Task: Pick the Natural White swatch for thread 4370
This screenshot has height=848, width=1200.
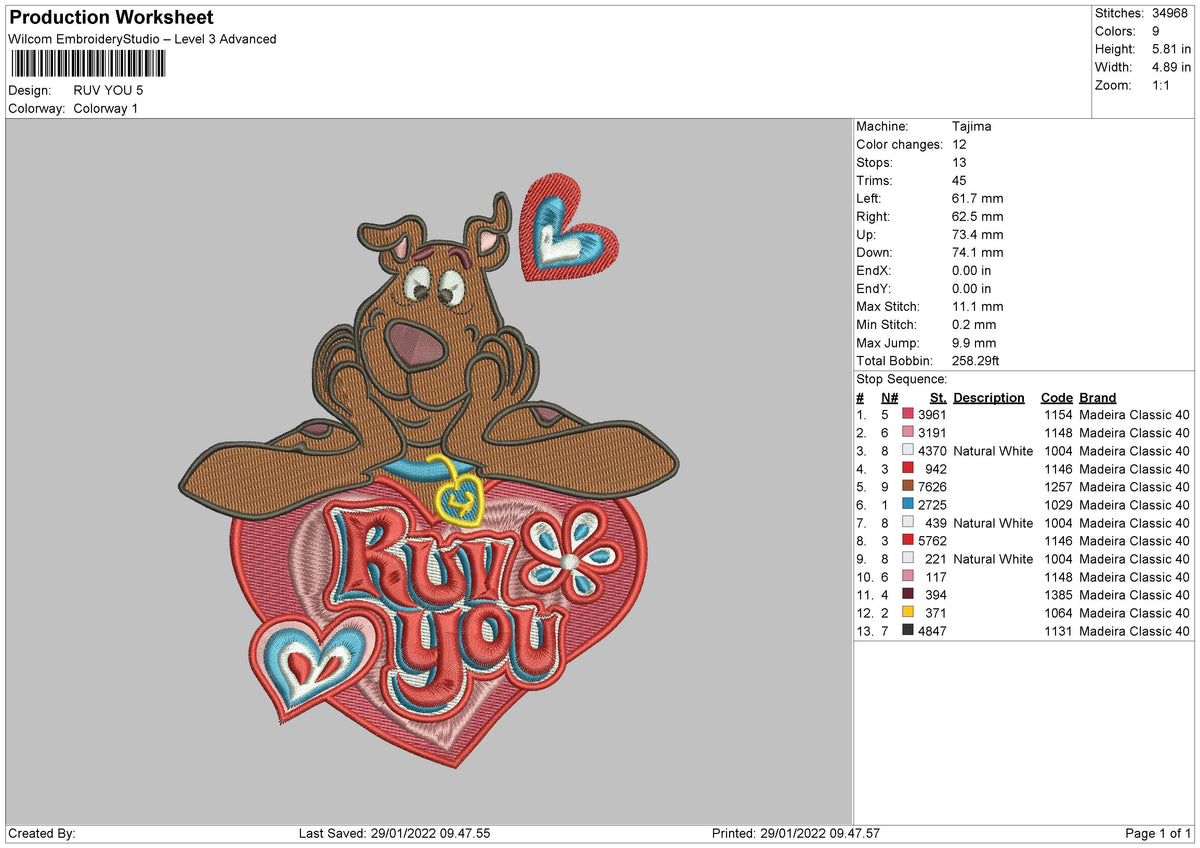Action: 909,451
